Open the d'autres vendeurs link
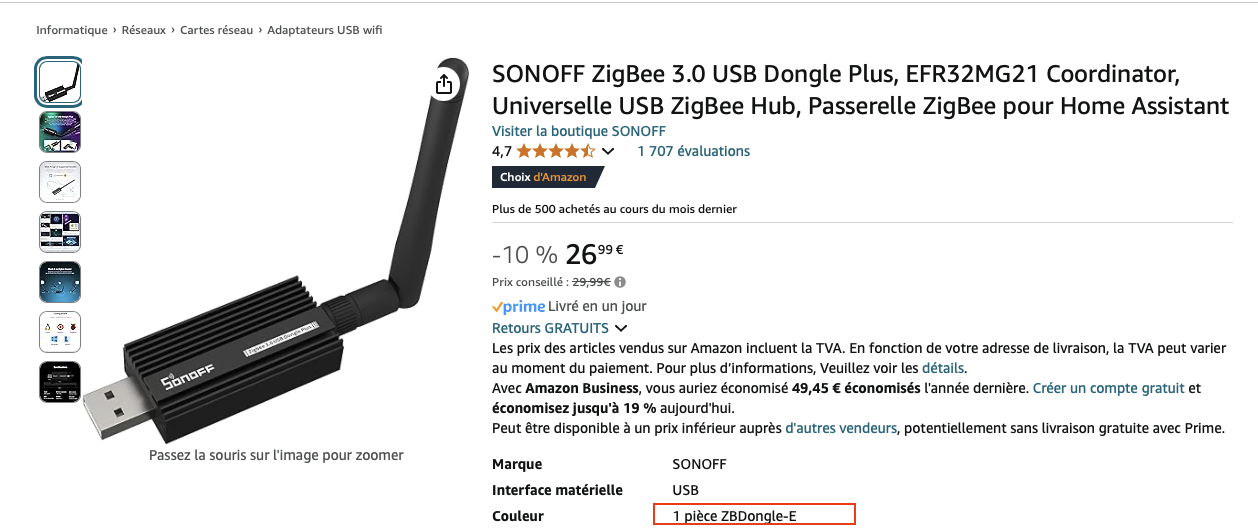This screenshot has height=532, width=1258. [840, 428]
